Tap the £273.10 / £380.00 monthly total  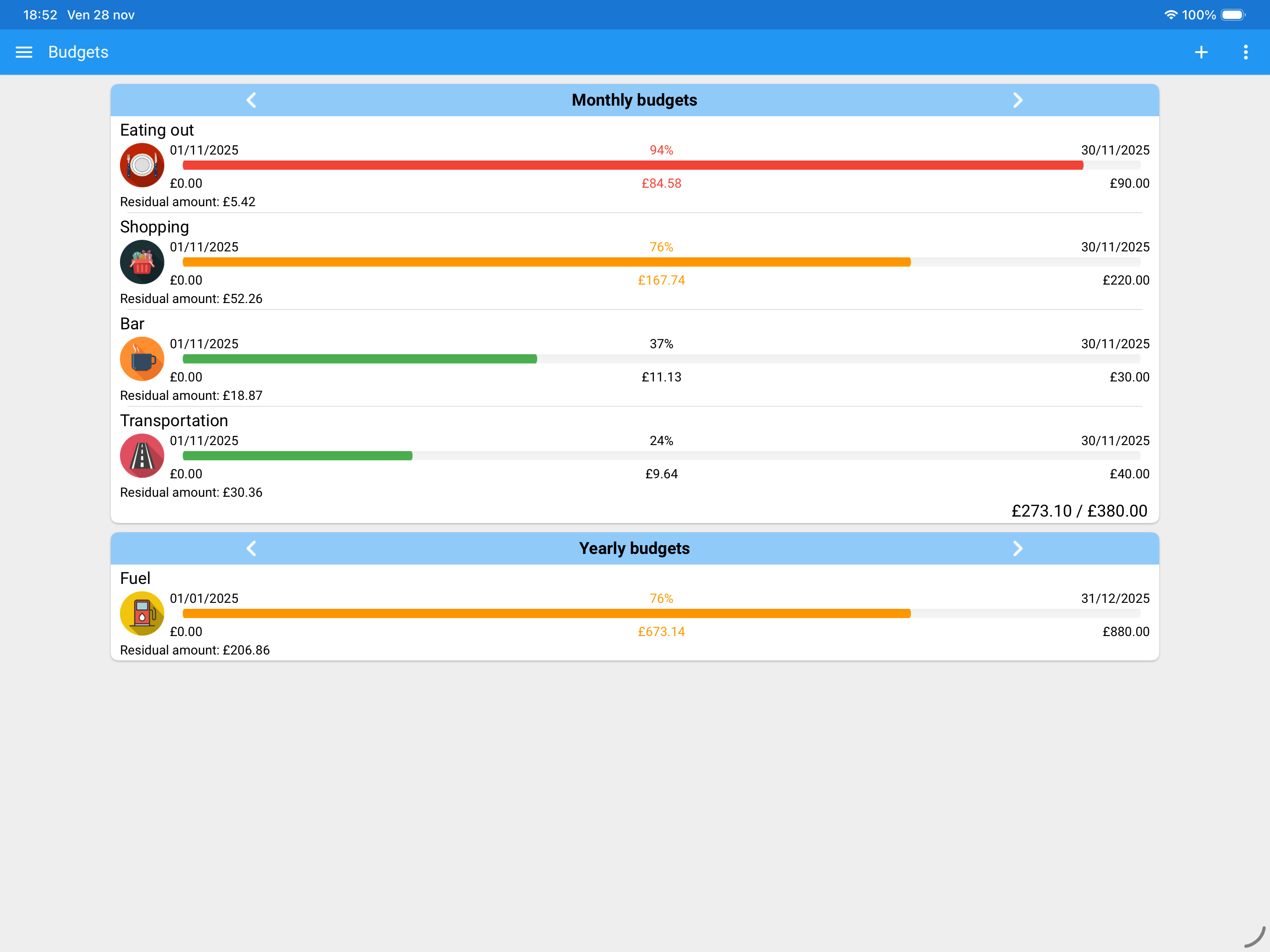coord(1079,511)
